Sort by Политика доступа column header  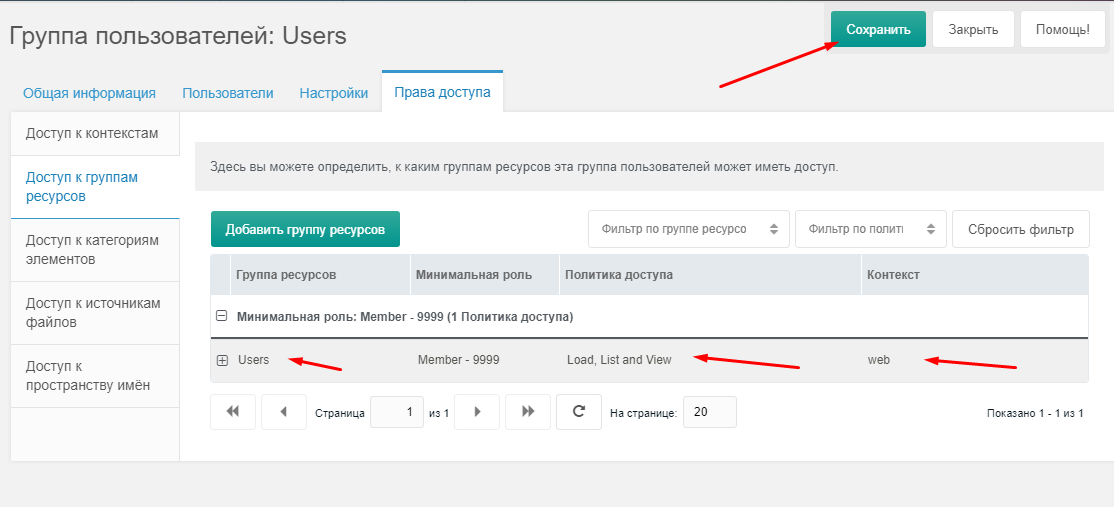(710, 275)
